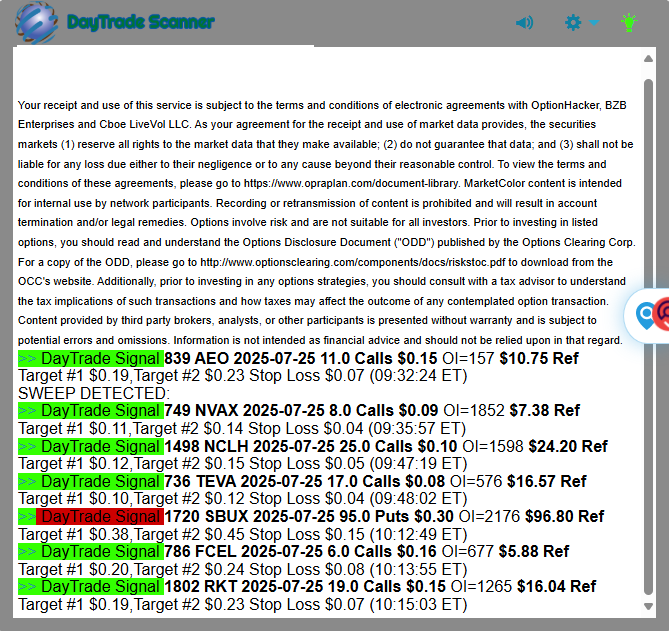The width and height of the screenshot is (669, 631).
Task: Click 'OI=576' on the TEVA signal
Action: (476, 481)
